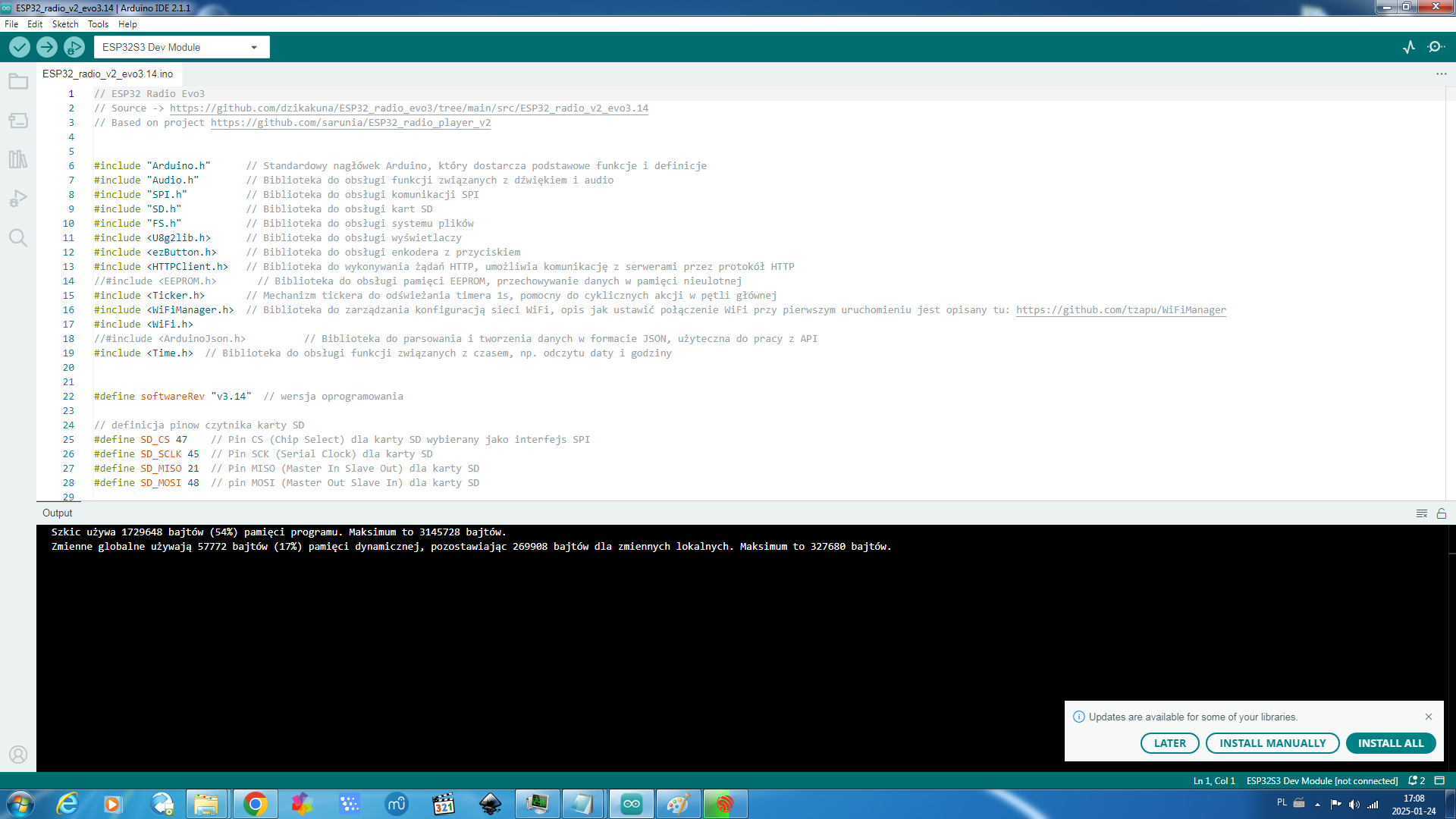Place cursor on line number 22
This screenshot has width=1456, height=819.
68,397
